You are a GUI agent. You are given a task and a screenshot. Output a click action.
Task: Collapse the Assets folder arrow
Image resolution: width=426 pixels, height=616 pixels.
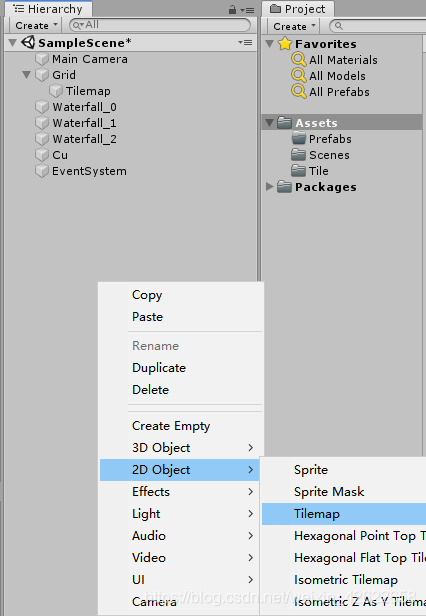pyautogui.click(x=270, y=123)
